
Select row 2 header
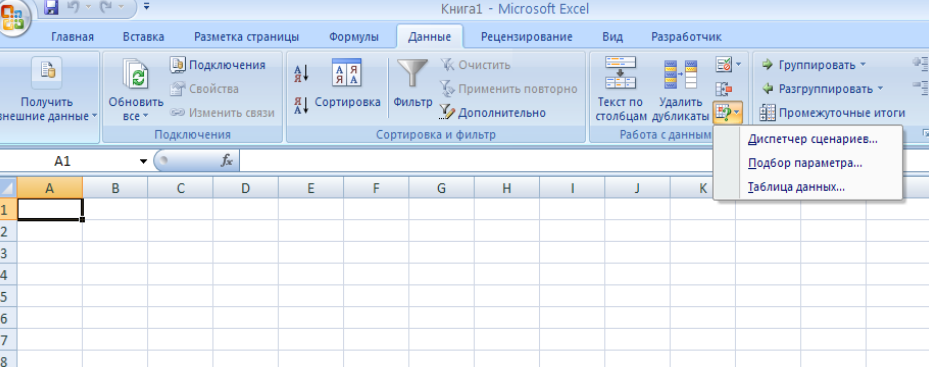point(8,231)
